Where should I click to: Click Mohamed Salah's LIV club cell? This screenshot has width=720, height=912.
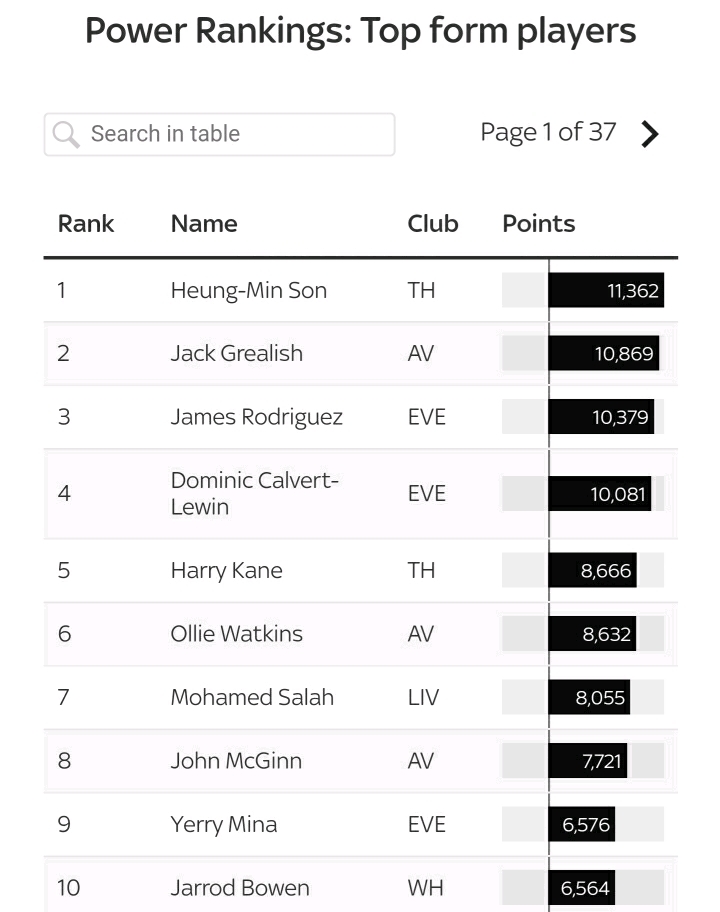424,697
